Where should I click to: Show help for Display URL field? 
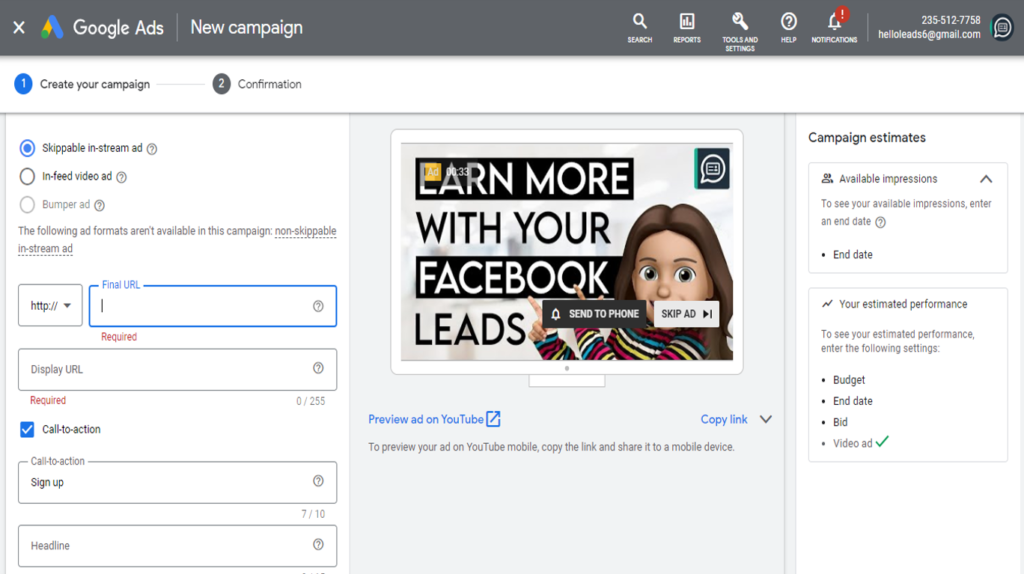click(x=318, y=368)
